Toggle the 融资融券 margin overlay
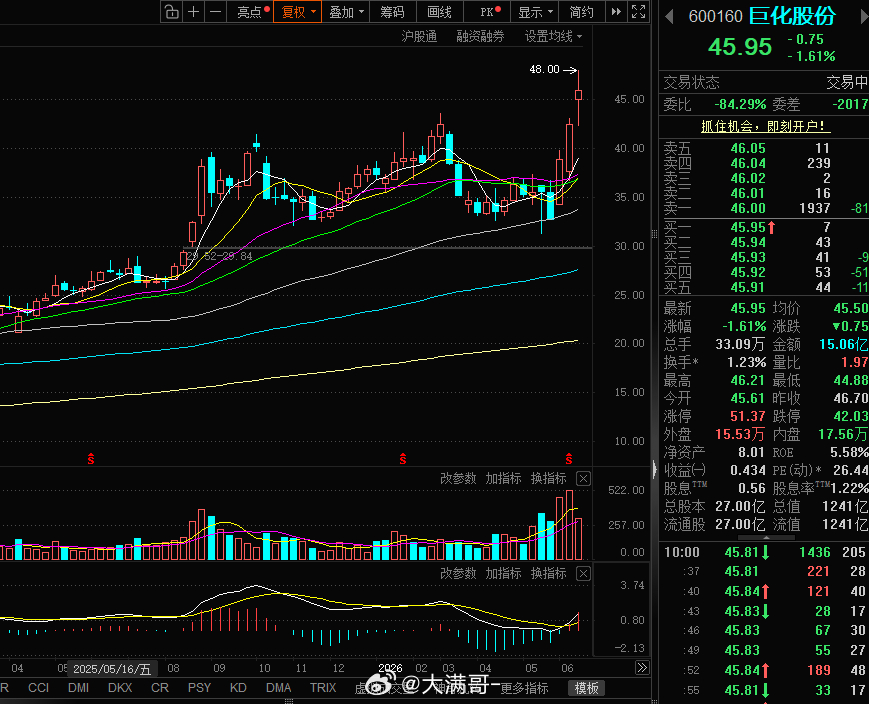869x704 pixels. (480, 37)
